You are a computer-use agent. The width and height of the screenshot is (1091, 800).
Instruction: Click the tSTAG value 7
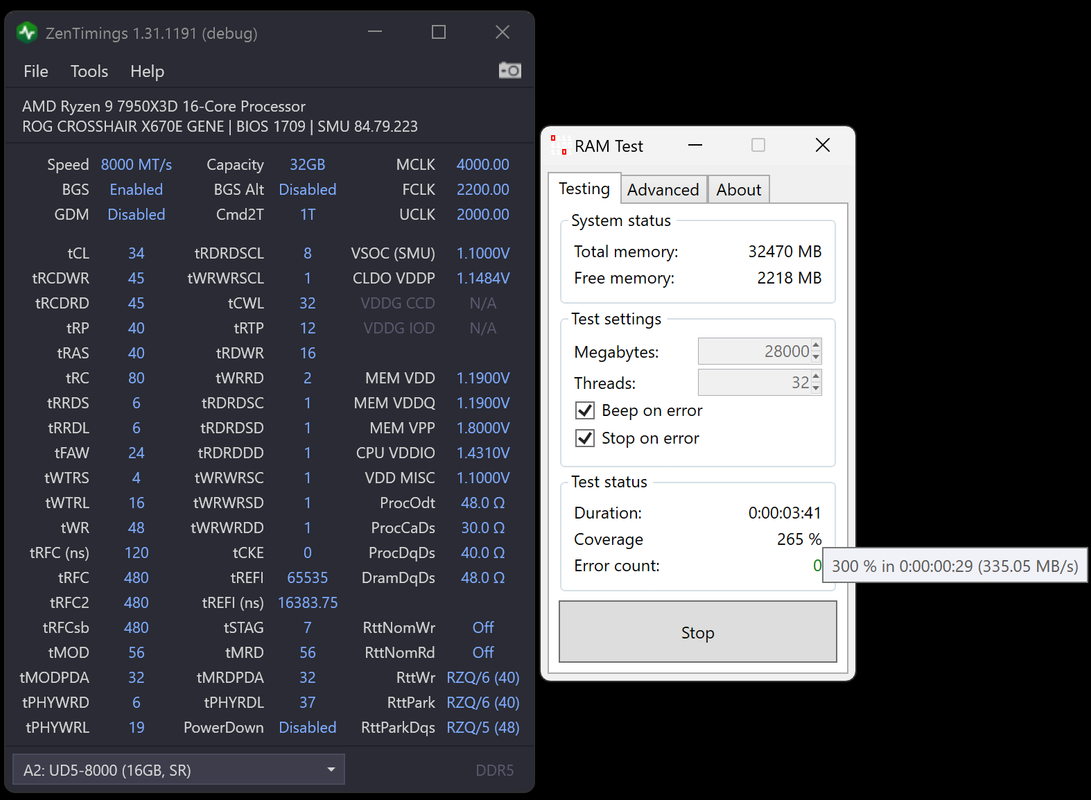(x=308, y=628)
